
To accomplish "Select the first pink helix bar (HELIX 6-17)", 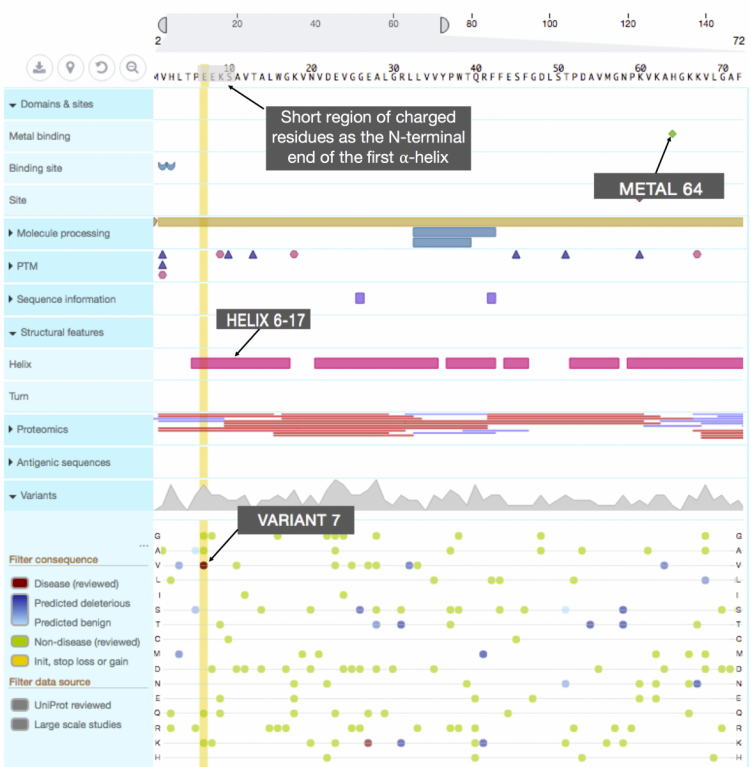I will pos(240,363).
